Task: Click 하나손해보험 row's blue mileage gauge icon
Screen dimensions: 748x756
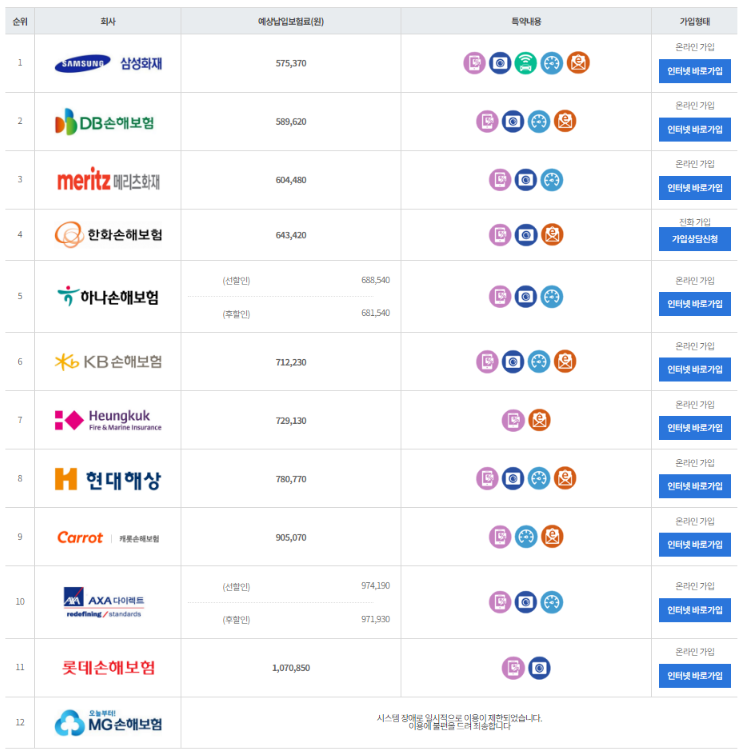Action: [552, 297]
